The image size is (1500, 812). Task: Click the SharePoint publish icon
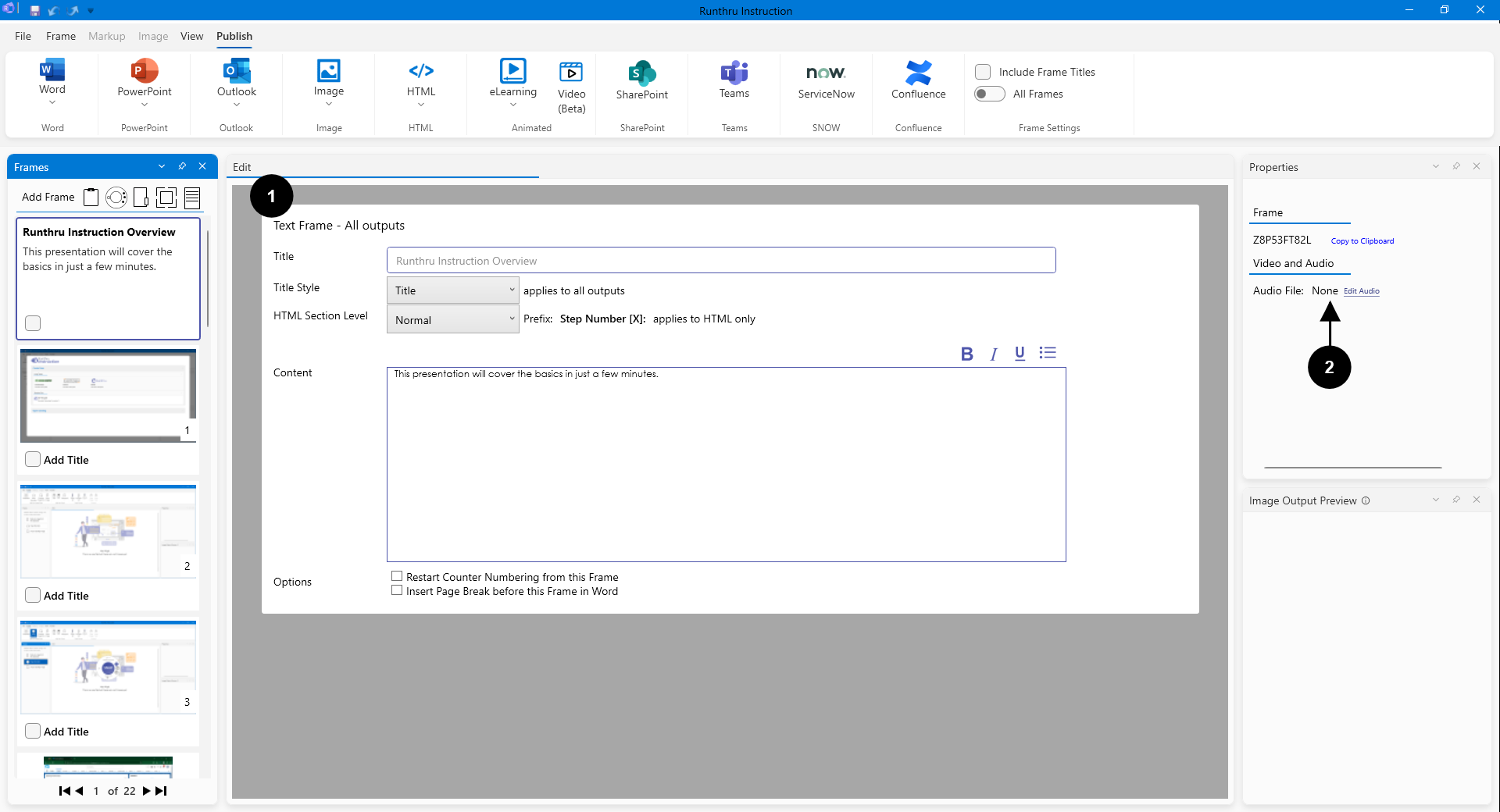point(641,74)
